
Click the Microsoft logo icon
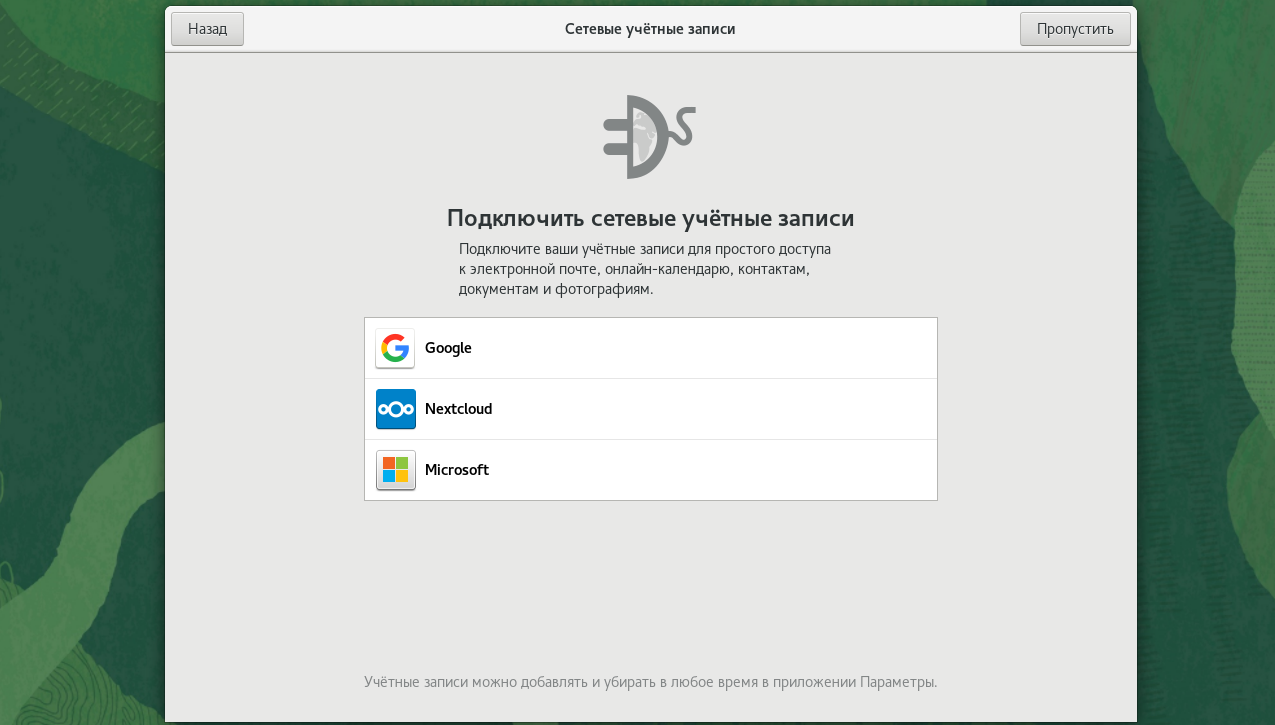[x=395, y=470]
